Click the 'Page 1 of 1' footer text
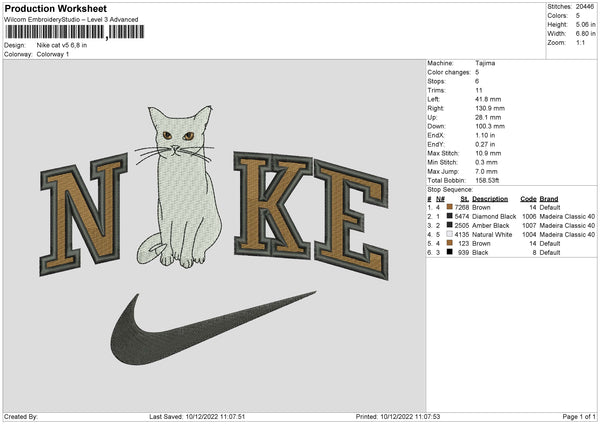600x424 pixels. tap(579, 417)
